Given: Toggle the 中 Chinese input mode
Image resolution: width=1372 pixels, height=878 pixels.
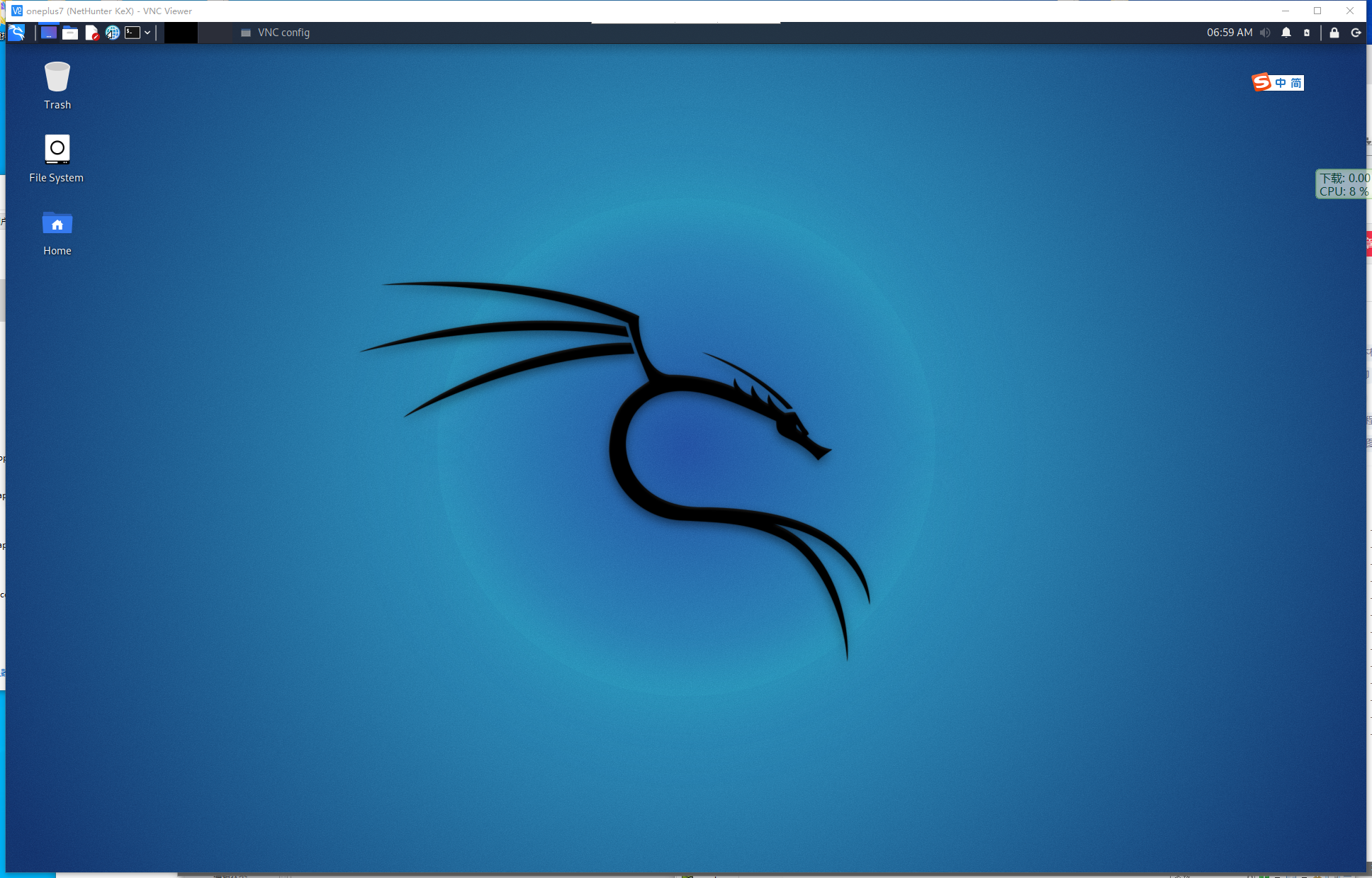Looking at the screenshot, I should [1281, 83].
